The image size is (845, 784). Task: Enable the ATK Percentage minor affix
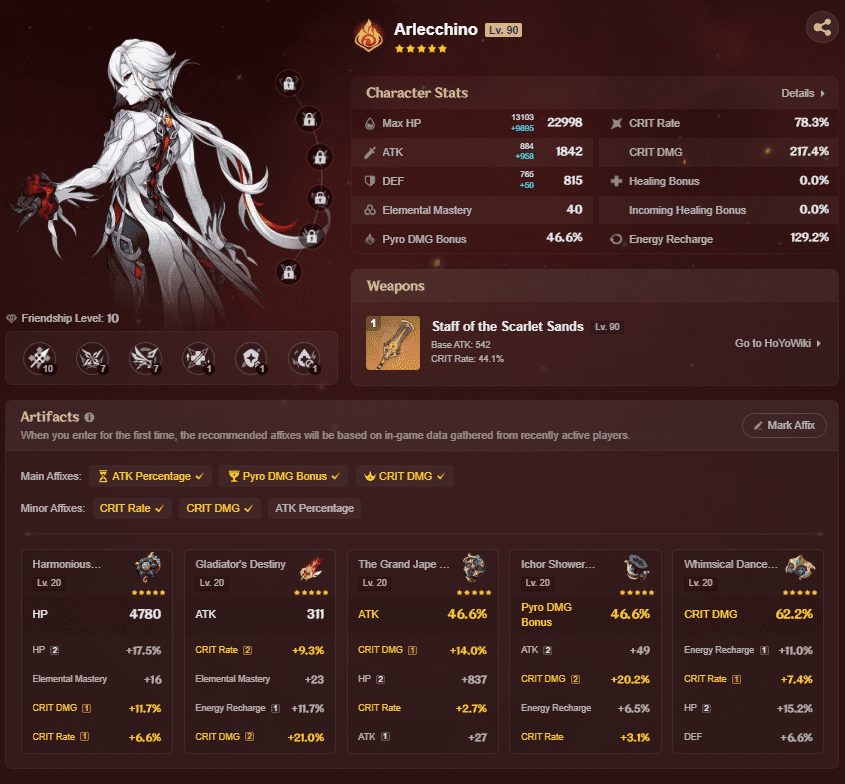[x=314, y=508]
